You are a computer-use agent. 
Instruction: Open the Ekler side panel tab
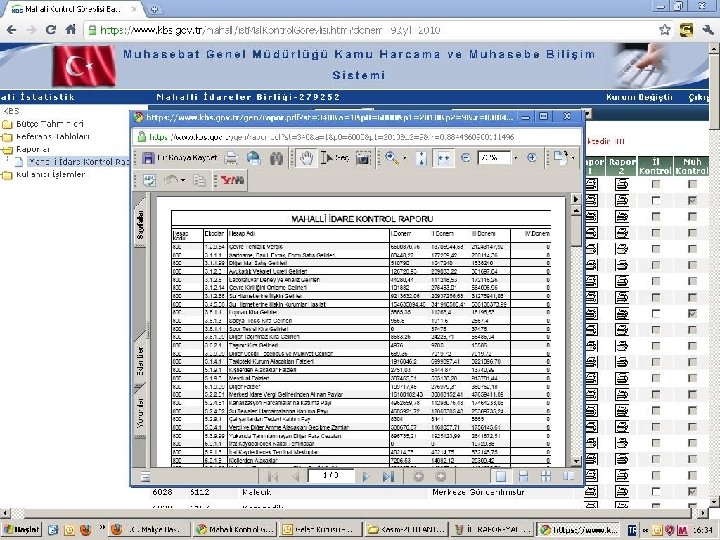click(x=140, y=361)
